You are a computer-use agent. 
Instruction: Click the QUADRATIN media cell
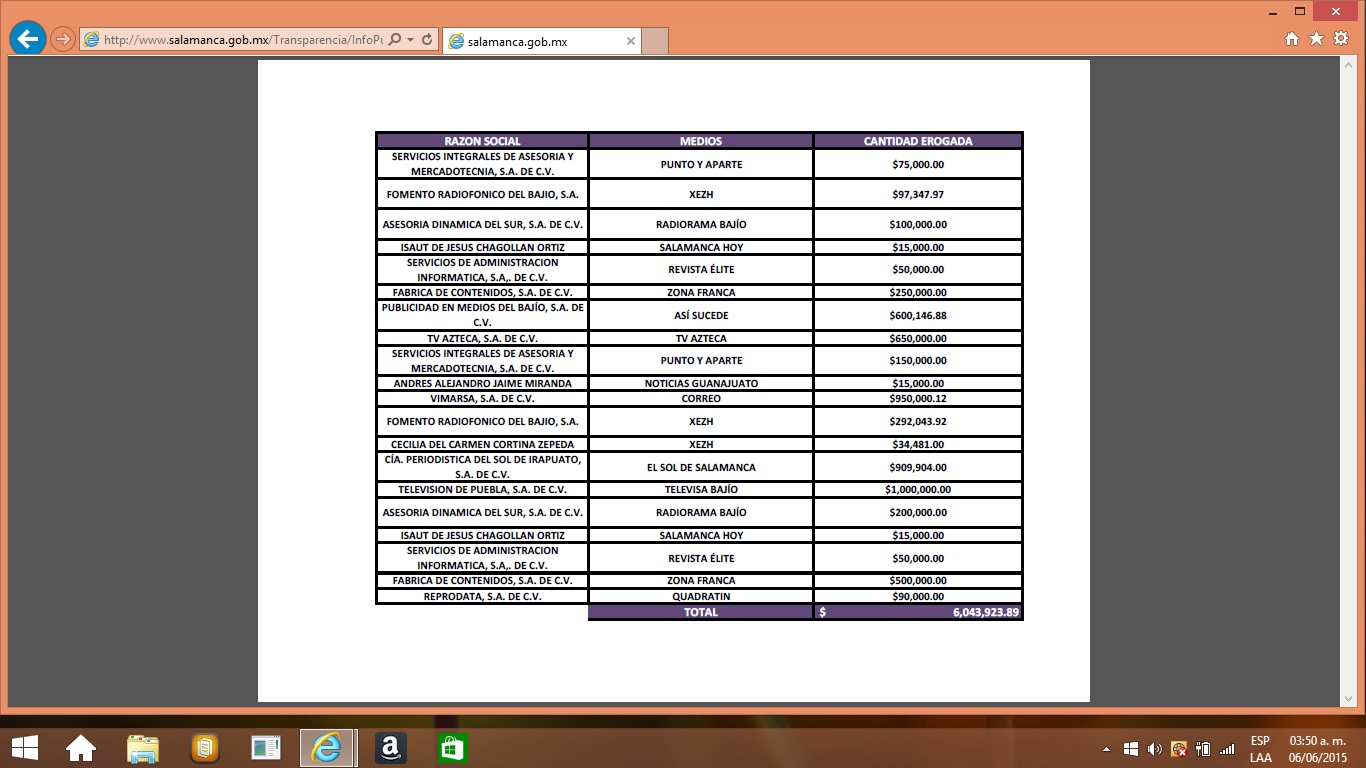coord(701,596)
